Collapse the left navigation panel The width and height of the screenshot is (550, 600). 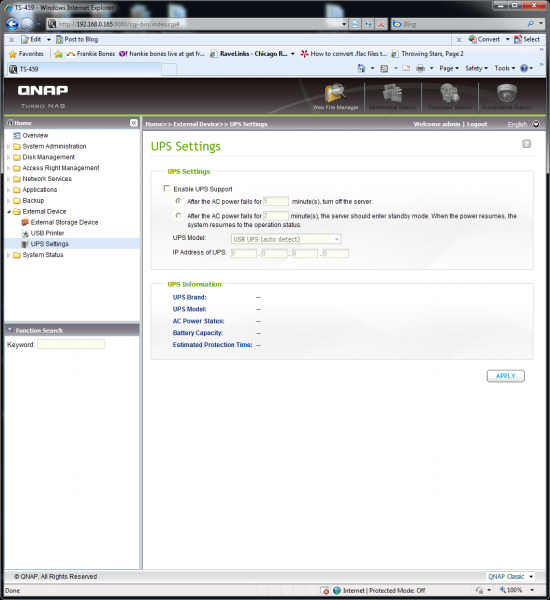pyautogui.click(x=134, y=123)
